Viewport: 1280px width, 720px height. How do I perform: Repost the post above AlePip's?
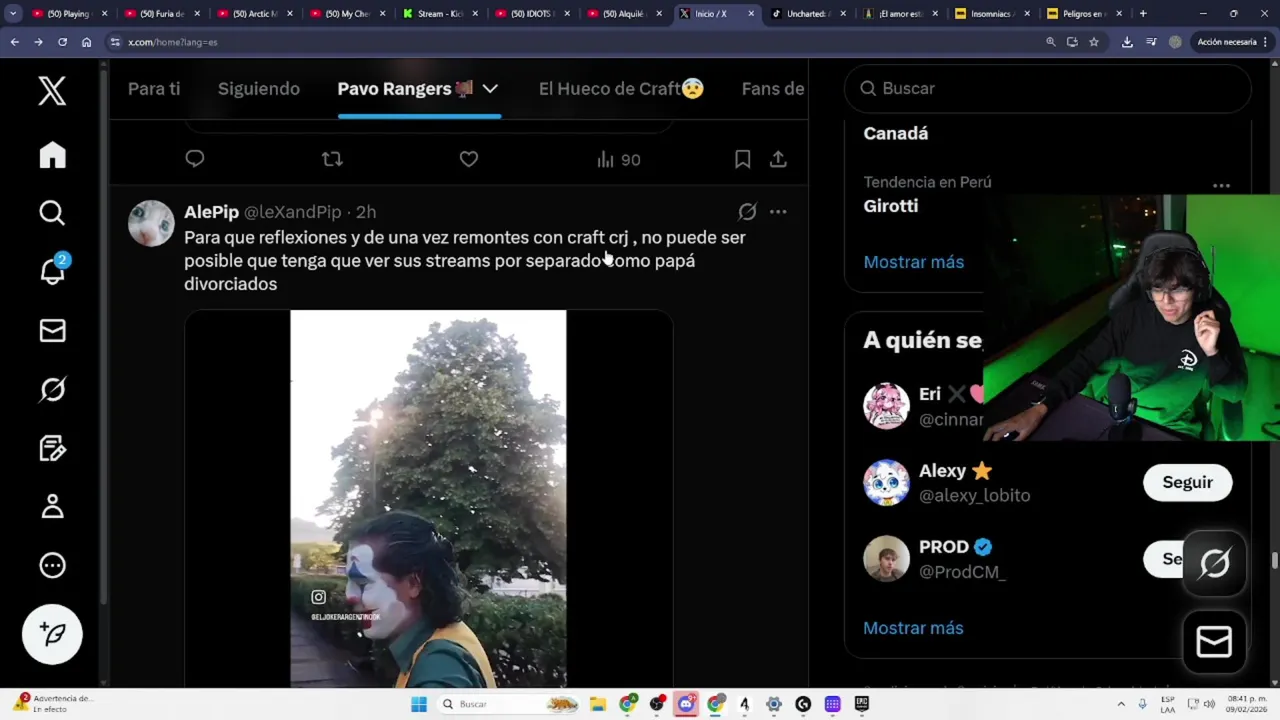[x=332, y=159]
